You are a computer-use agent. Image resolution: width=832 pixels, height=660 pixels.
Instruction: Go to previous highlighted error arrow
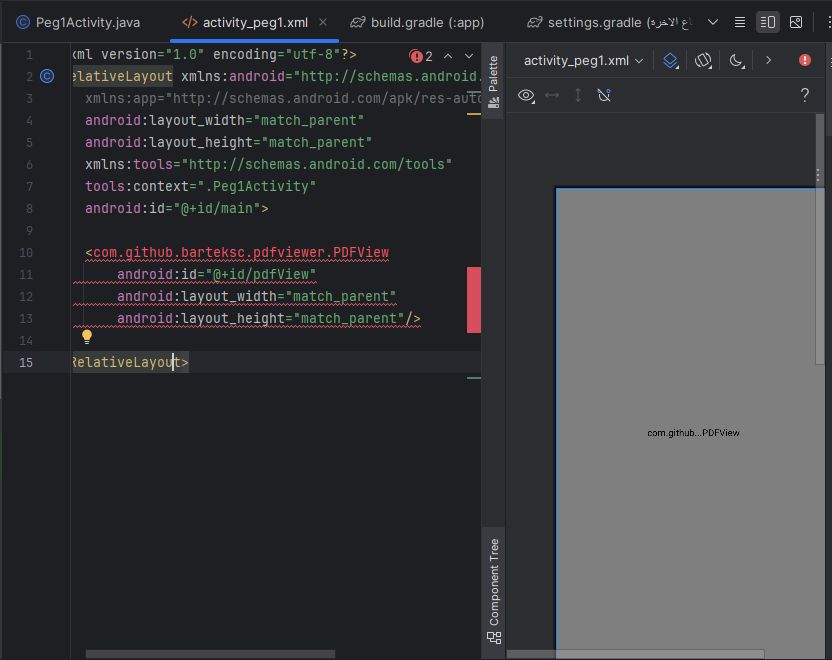click(x=448, y=56)
